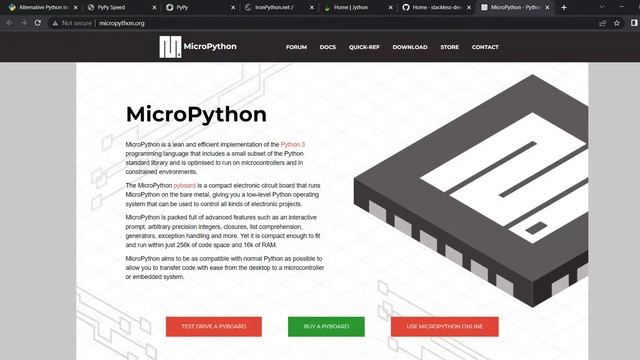640x360 pixels.
Task: Open the FORUM menu item
Action: click(296, 47)
